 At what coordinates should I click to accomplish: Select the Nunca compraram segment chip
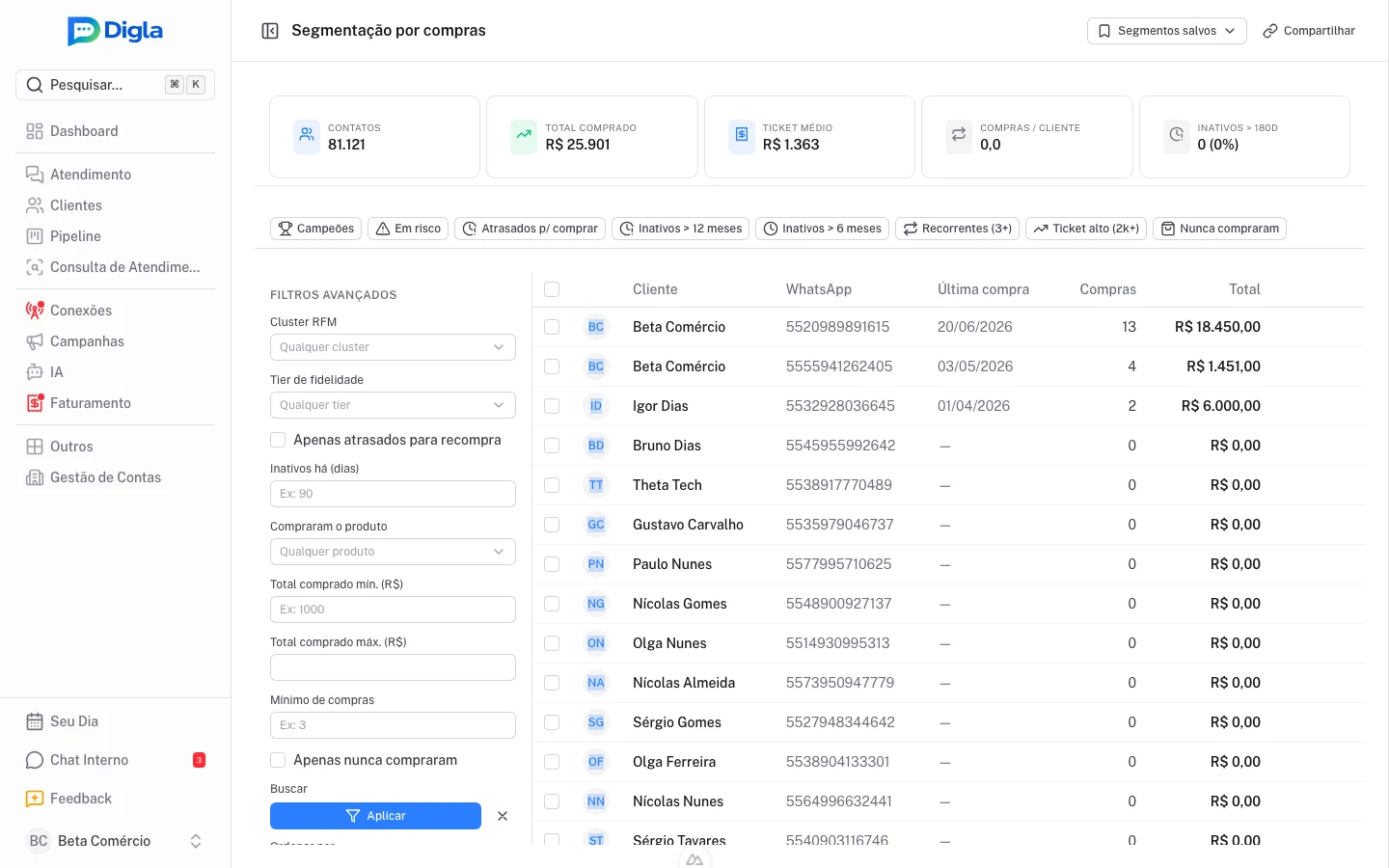pos(1219,229)
